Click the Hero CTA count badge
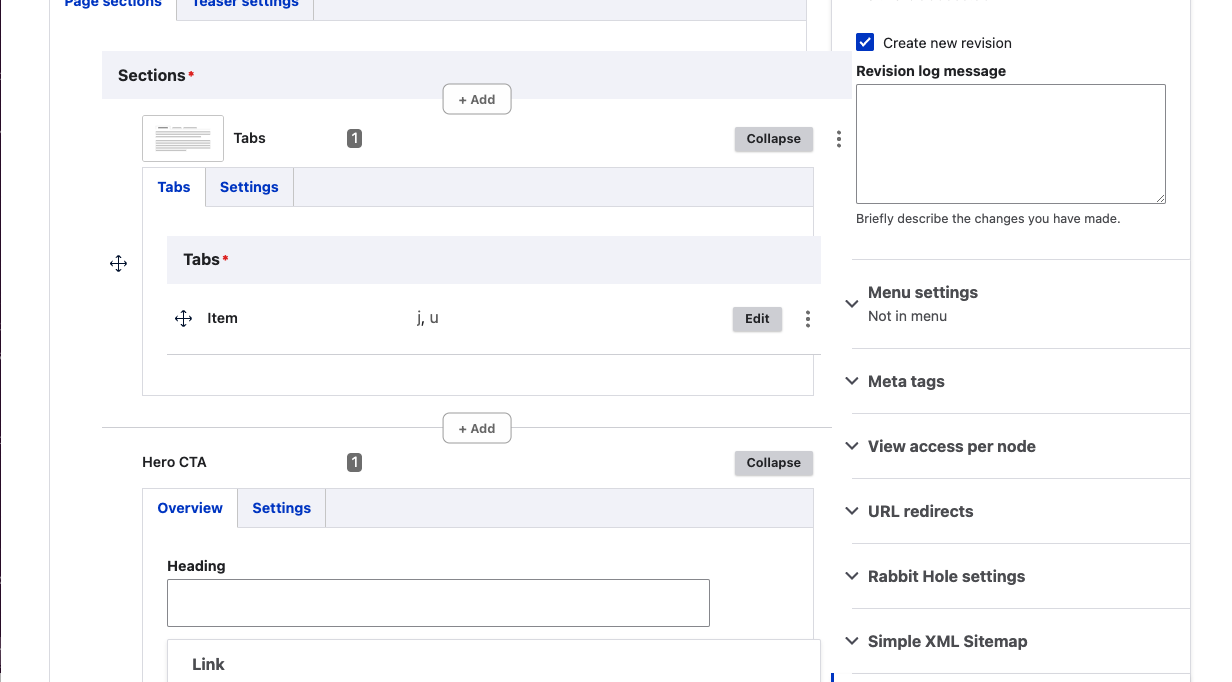This screenshot has width=1232, height=682. 354,463
